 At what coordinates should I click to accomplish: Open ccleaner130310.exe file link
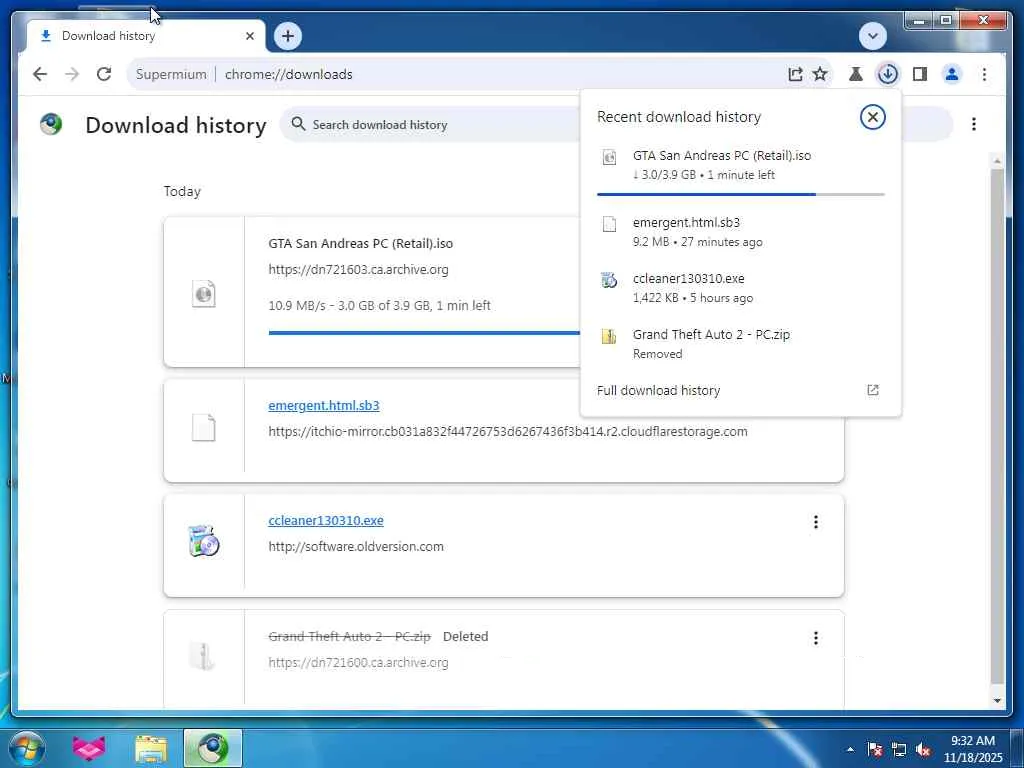[x=326, y=520]
